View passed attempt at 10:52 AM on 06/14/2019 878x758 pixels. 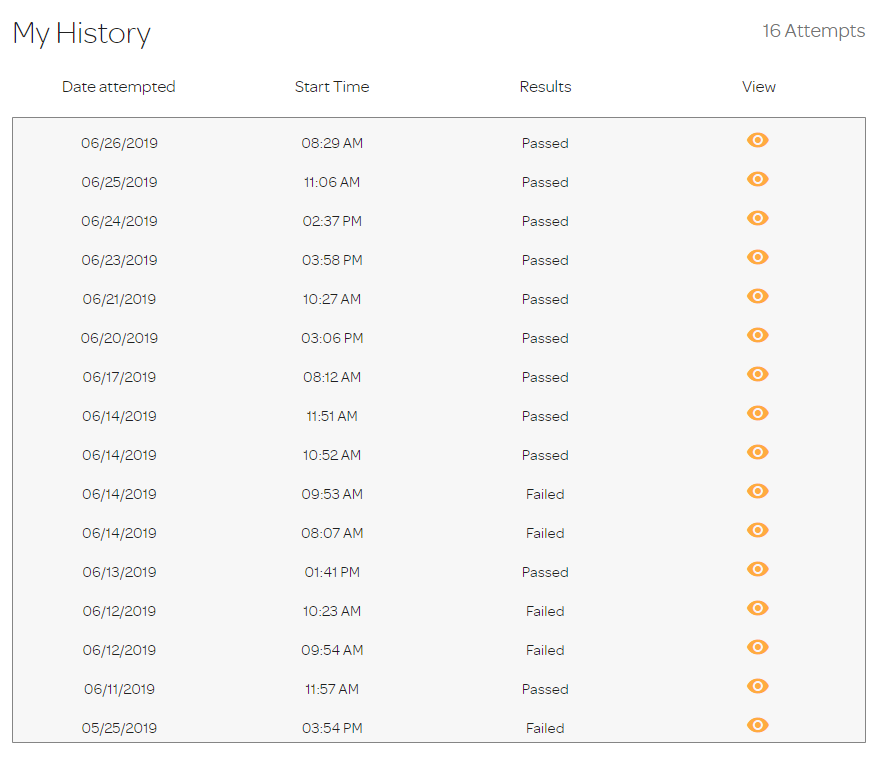[x=758, y=452]
